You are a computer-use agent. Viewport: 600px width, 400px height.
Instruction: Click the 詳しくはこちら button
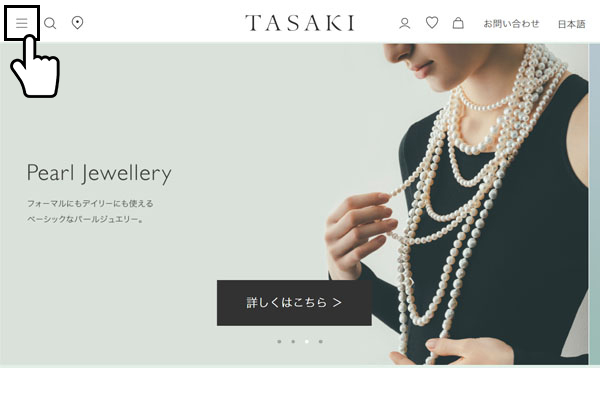coord(294,303)
